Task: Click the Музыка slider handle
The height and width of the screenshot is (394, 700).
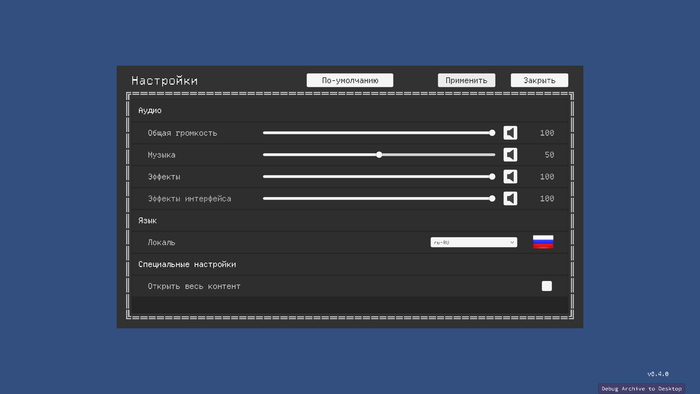Action: point(379,155)
